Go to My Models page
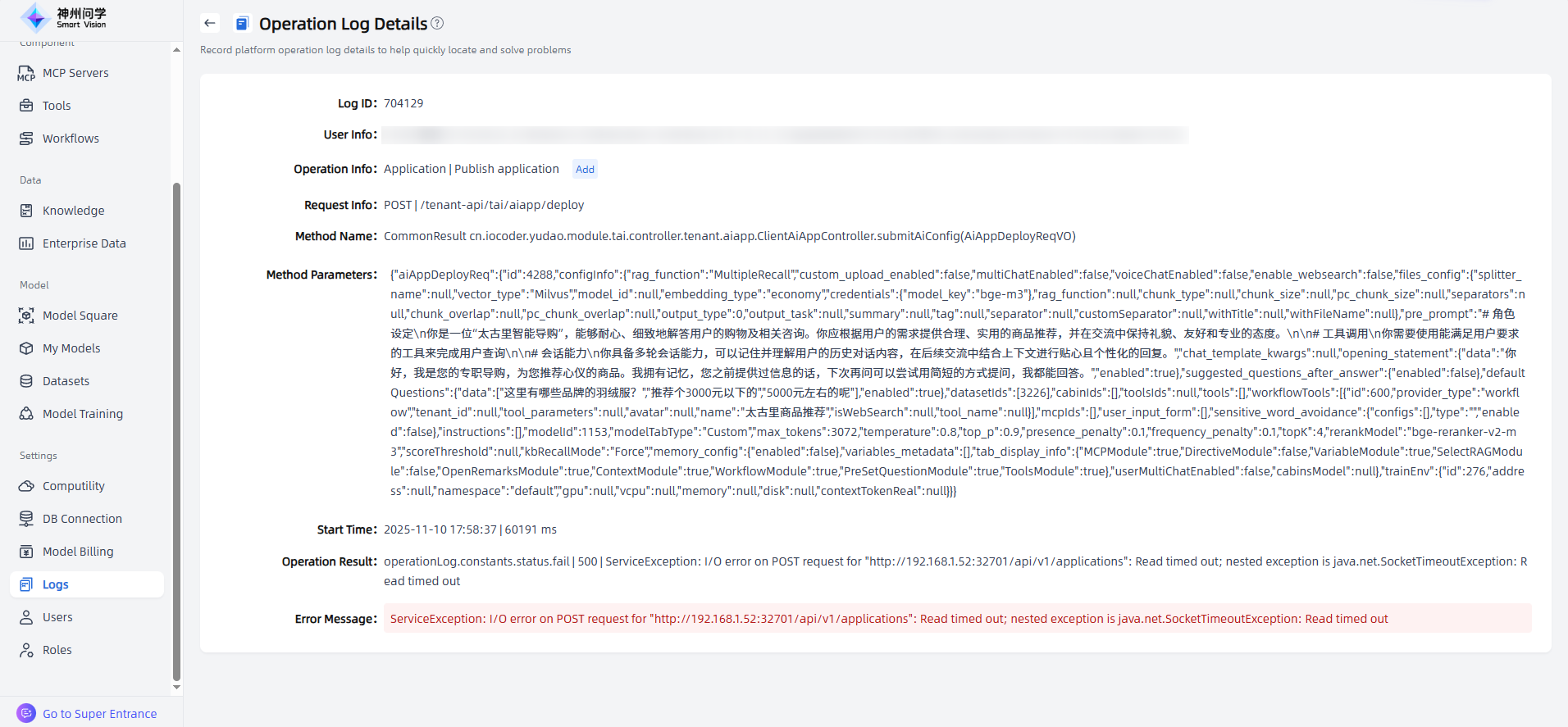 tap(71, 348)
